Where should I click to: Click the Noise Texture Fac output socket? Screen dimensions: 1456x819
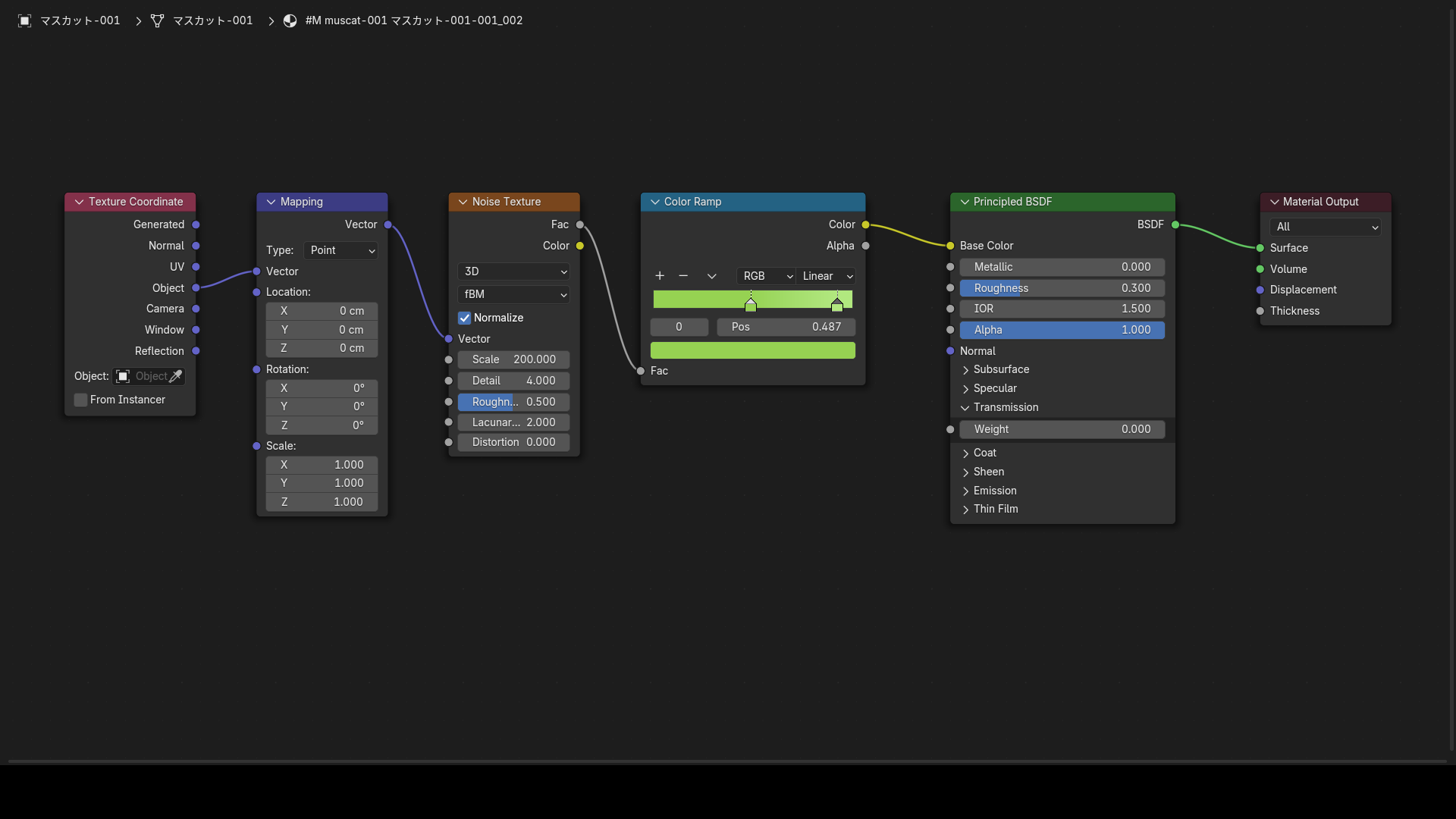click(580, 224)
